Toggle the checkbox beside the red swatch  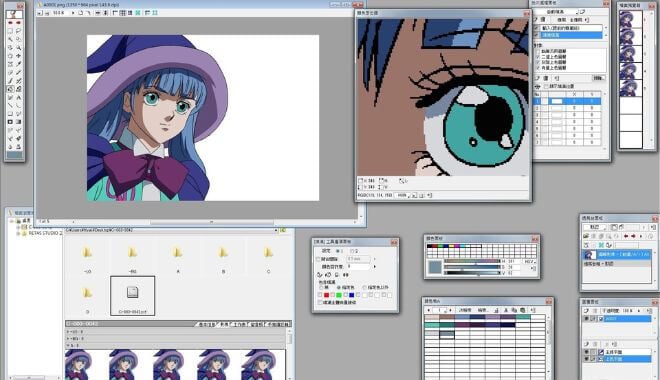(x=320, y=295)
